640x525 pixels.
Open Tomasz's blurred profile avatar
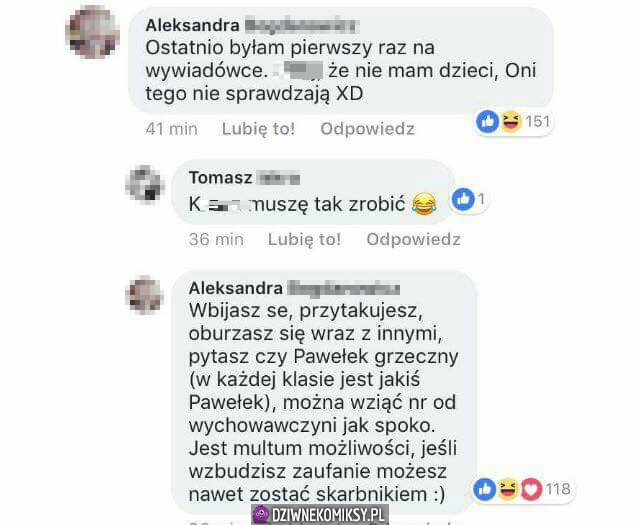(145, 184)
